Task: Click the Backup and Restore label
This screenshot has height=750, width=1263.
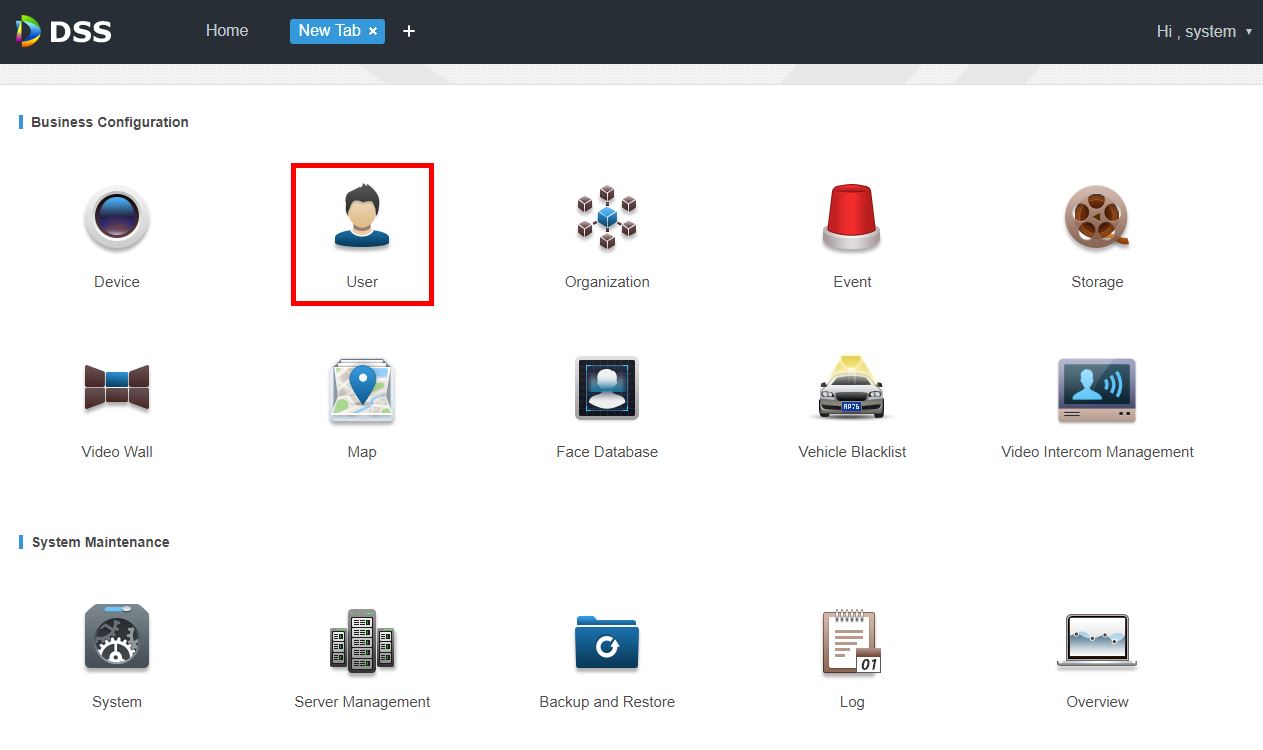Action: [x=607, y=702]
